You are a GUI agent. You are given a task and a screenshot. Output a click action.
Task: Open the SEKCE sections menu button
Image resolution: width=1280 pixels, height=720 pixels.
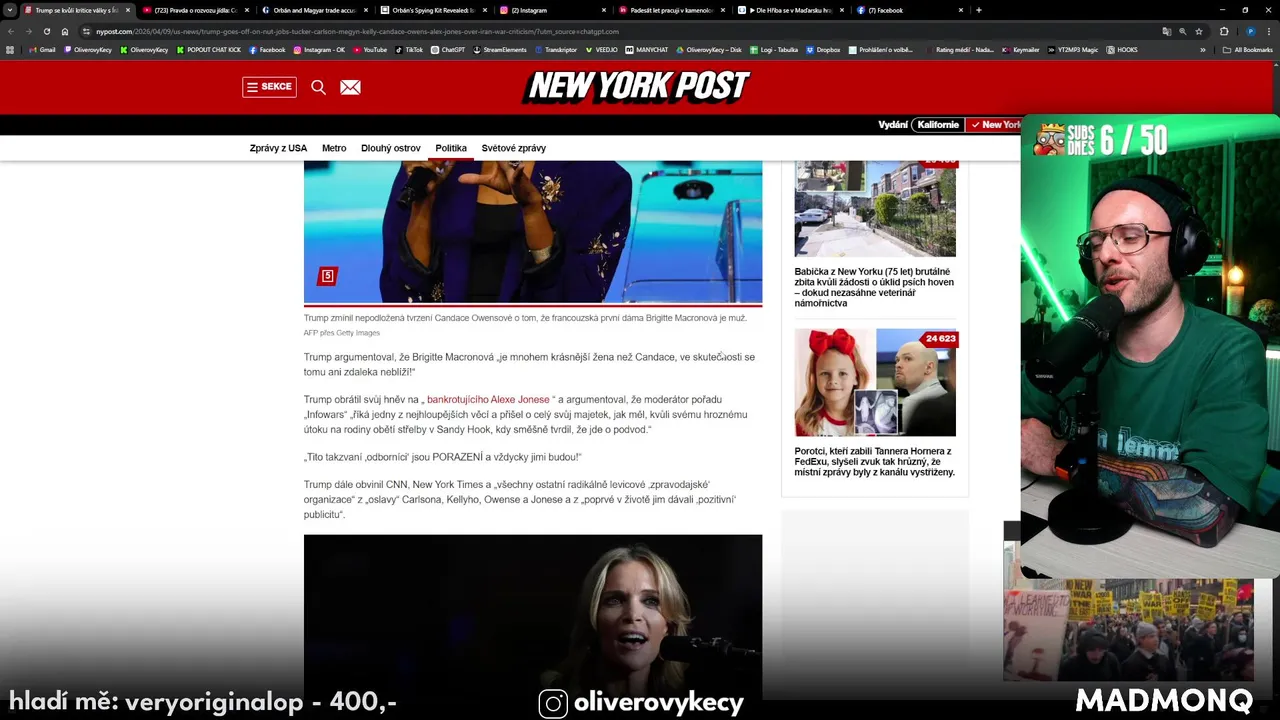269,87
